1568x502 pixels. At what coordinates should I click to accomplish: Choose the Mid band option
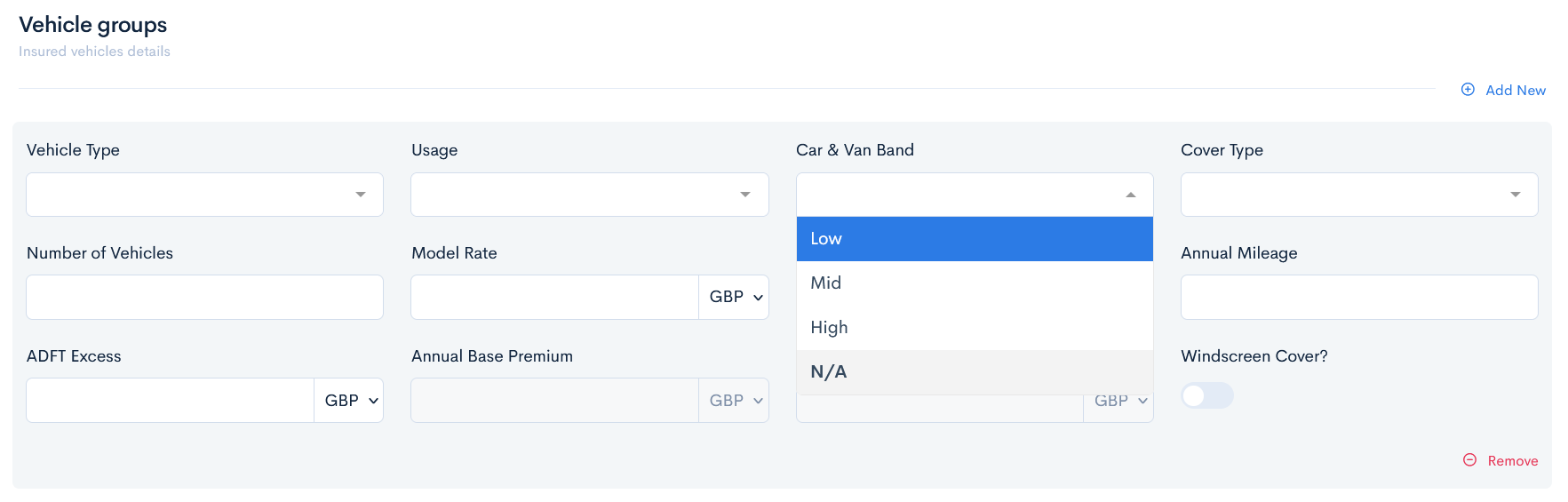click(x=975, y=283)
